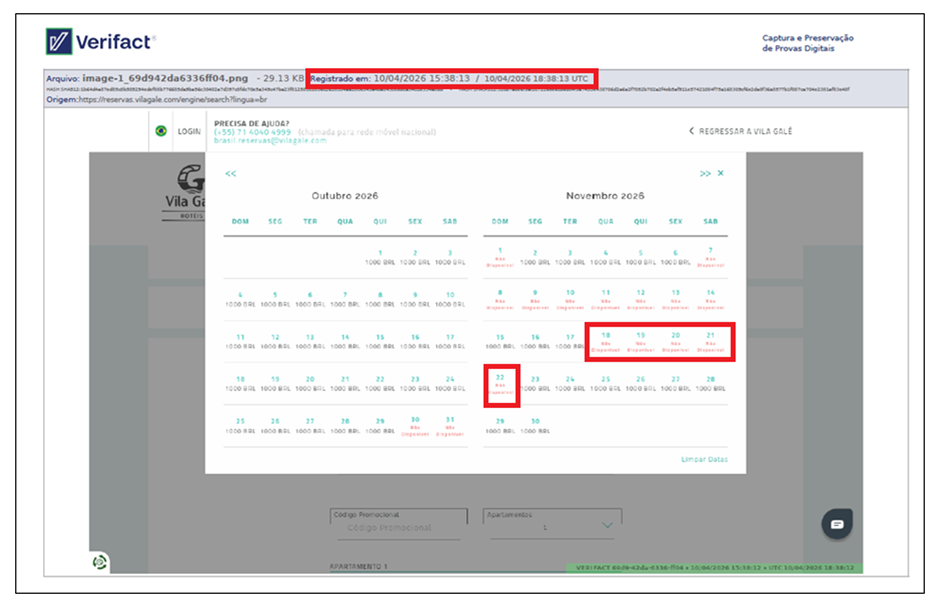Viewport: 940px width, 616px height.
Task: Select October 31 unavailable date
Action: [x=450, y=426]
